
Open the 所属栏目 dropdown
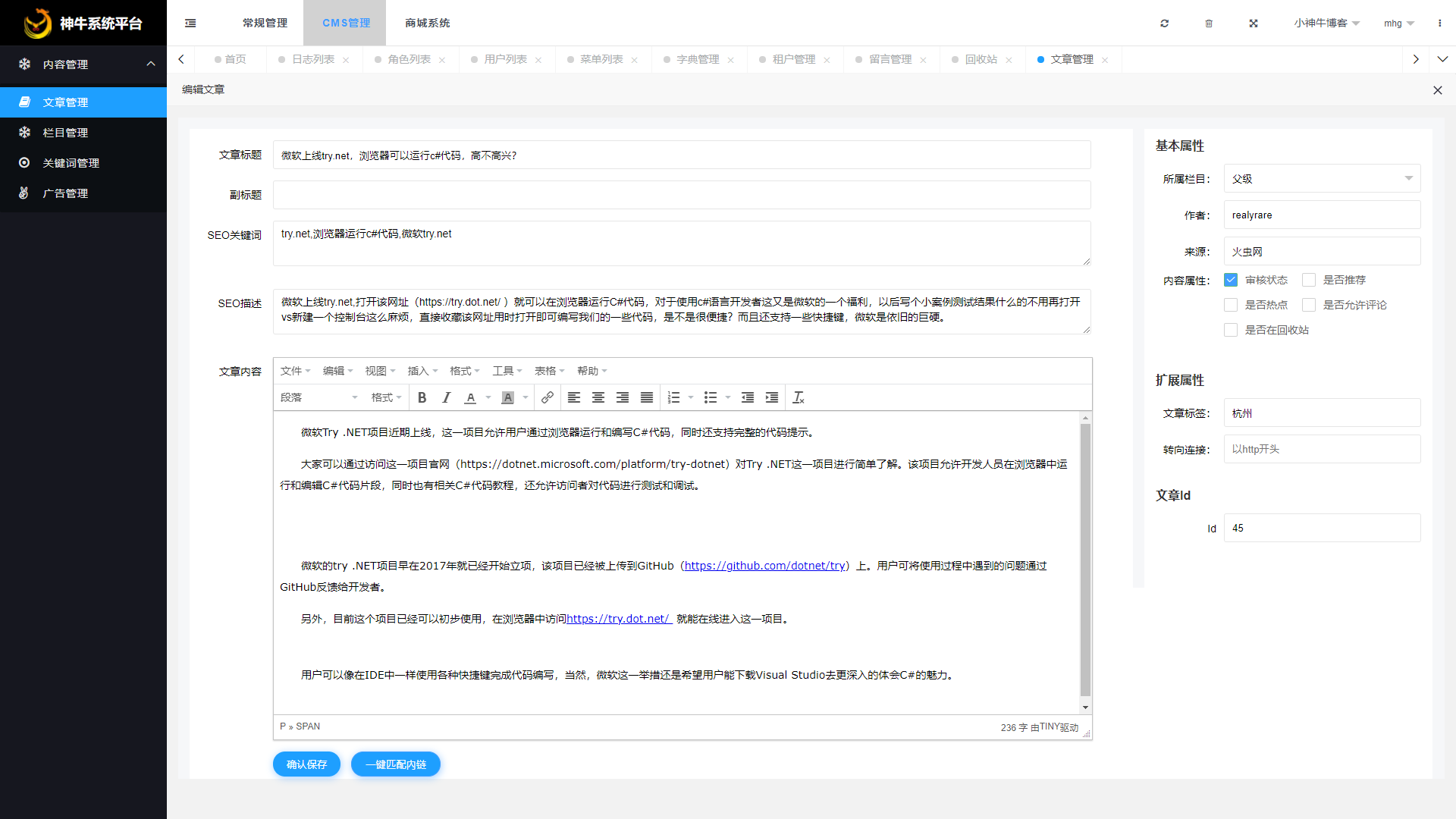pyautogui.click(x=1322, y=178)
